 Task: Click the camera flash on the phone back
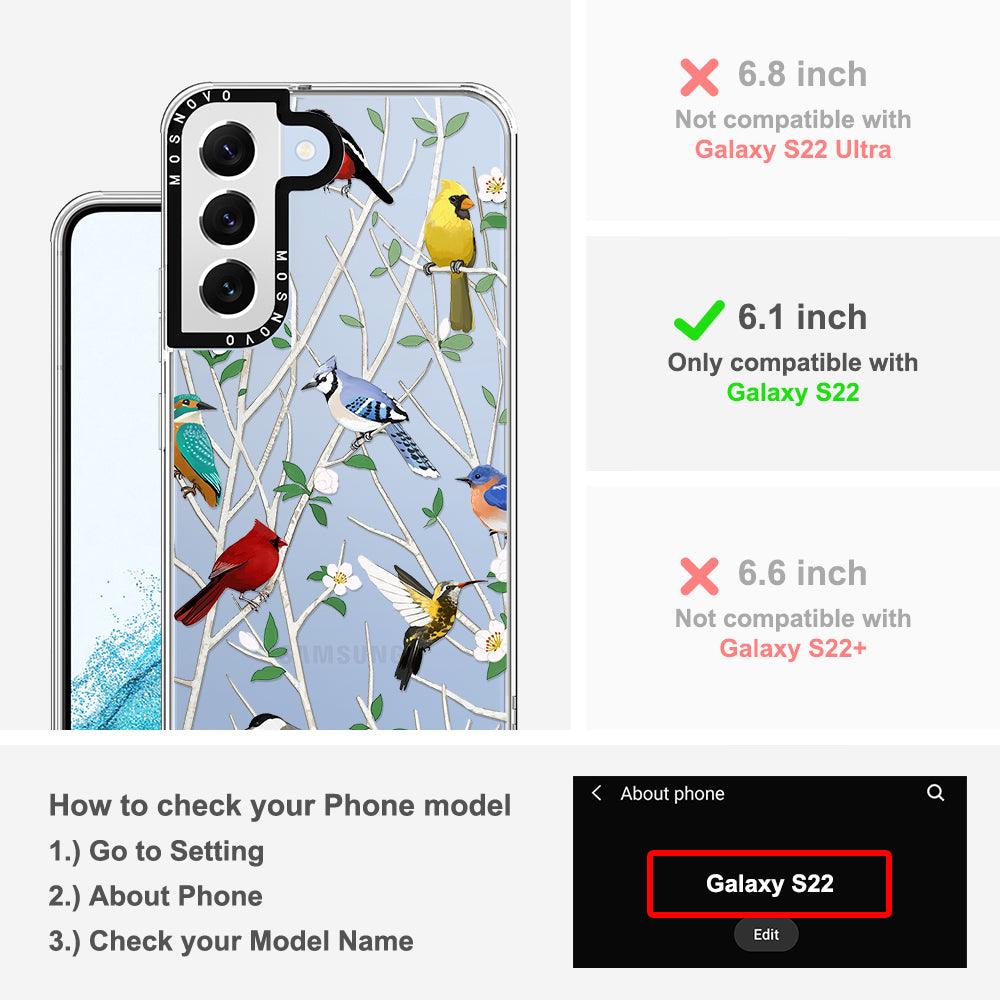pyautogui.click(x=305, y=150)
